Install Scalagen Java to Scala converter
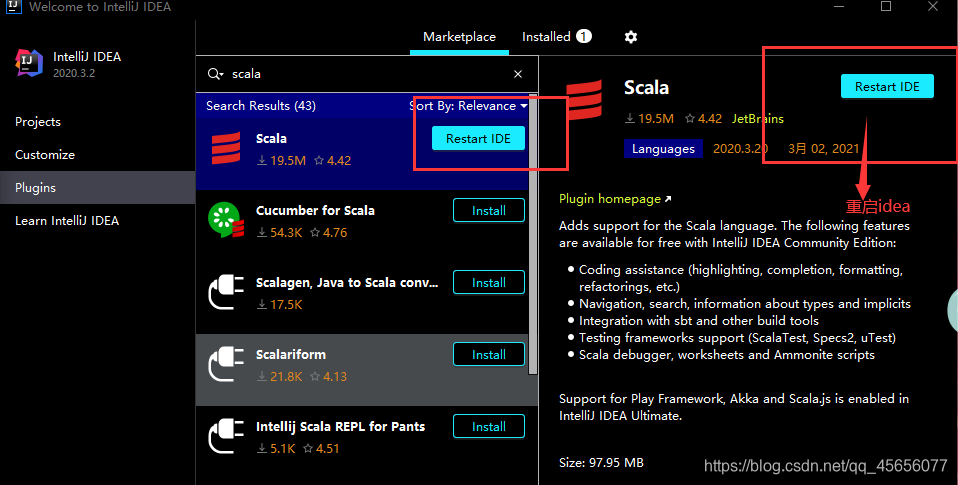Screen dimensions: 958x485 [489, 282]
